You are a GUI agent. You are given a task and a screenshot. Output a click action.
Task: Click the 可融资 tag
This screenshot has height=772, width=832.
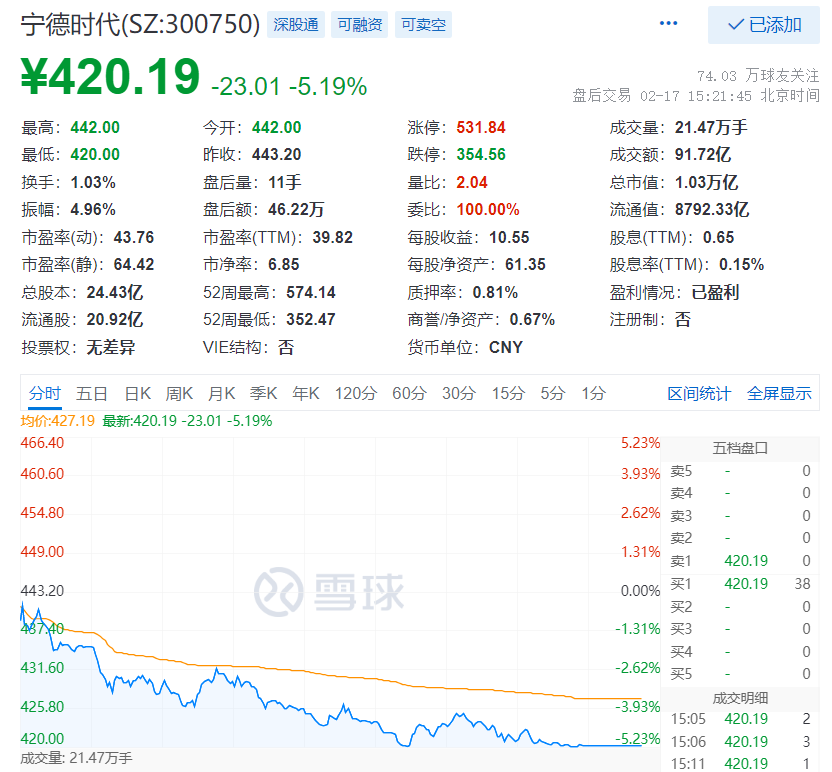[x=360, y=24]
